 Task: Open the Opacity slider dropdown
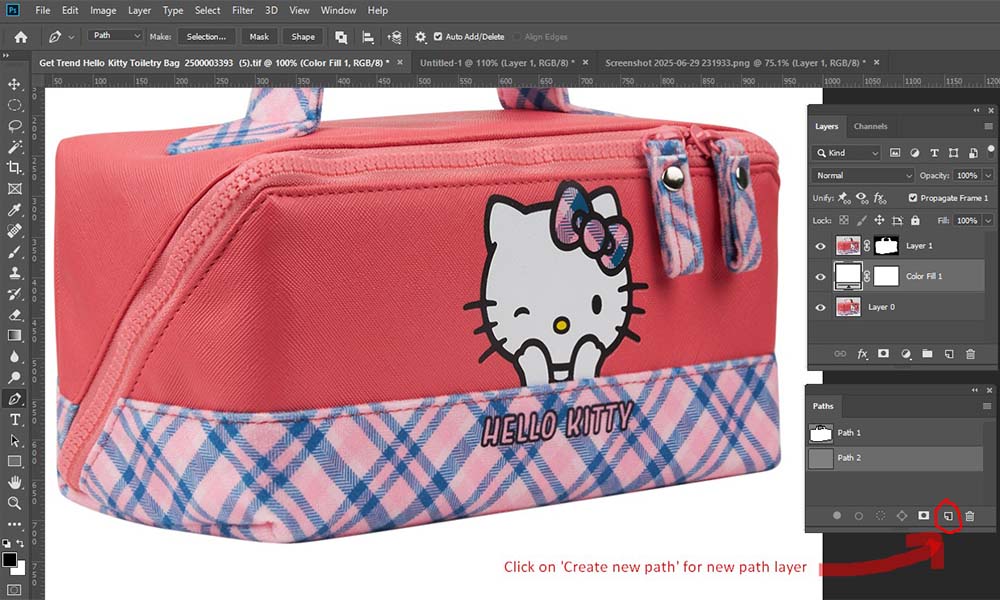(988, 175)
